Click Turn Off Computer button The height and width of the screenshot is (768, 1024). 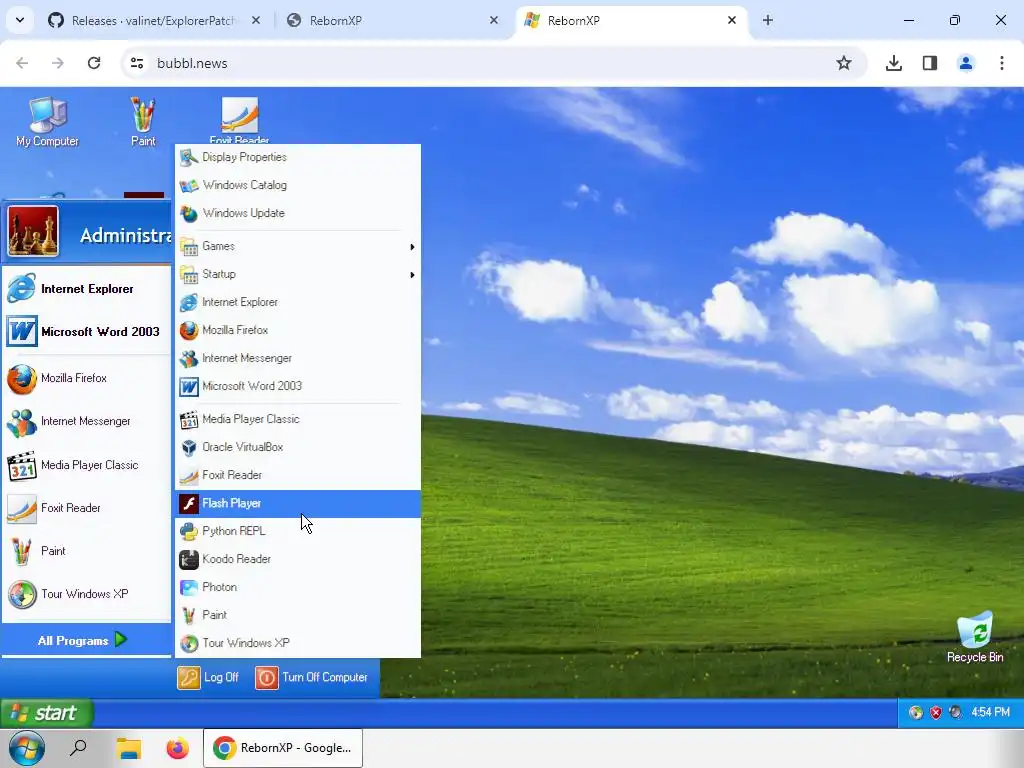click(x=312, y=678)
